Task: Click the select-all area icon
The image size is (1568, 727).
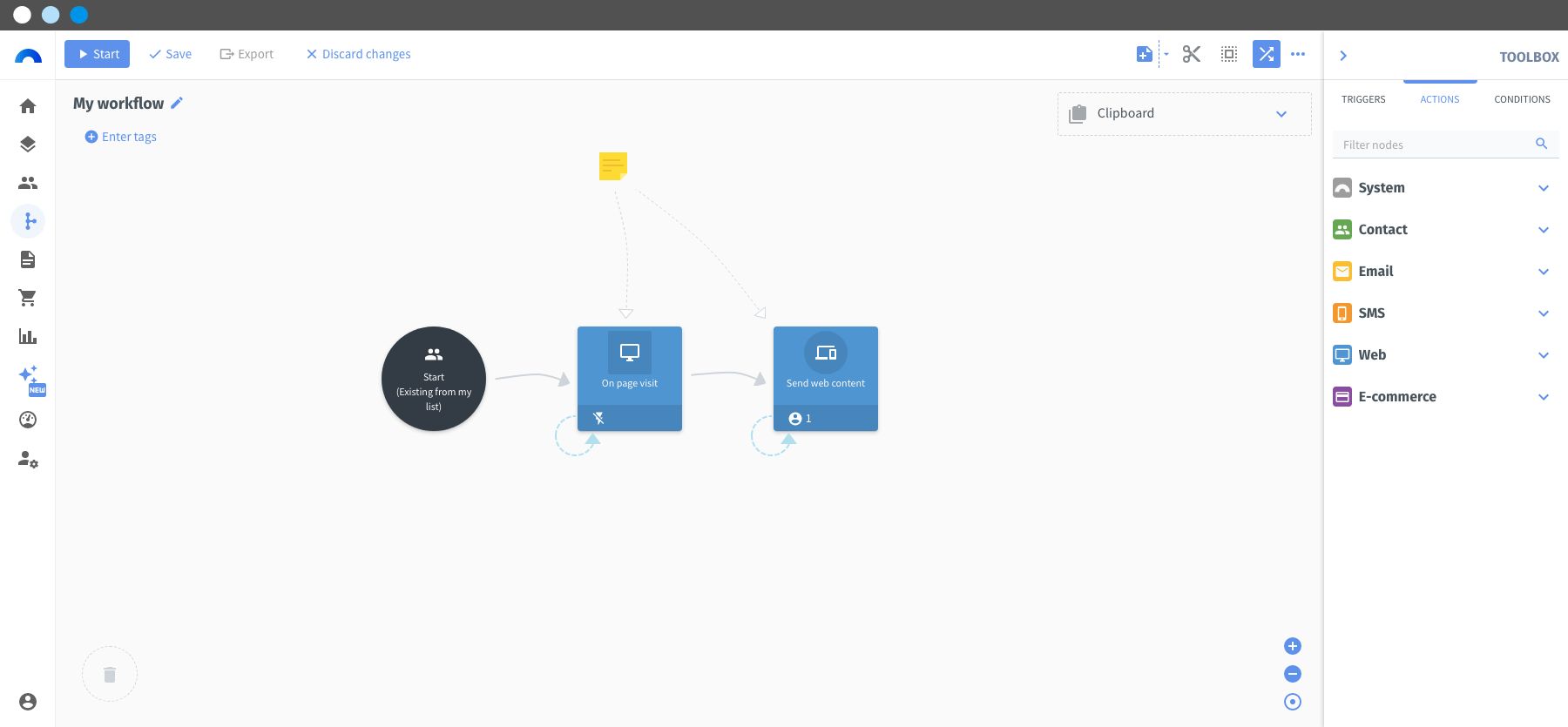Action: [1229, 54]
